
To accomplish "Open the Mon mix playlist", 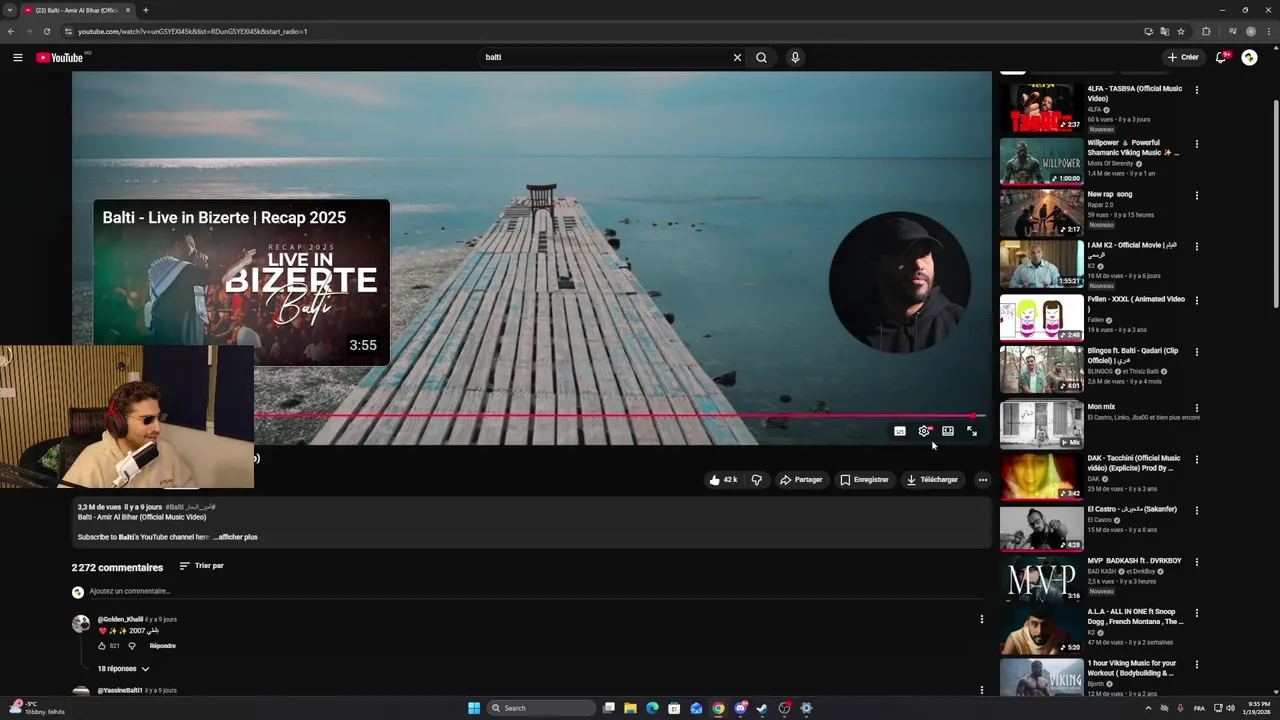I will point(1041,423).
